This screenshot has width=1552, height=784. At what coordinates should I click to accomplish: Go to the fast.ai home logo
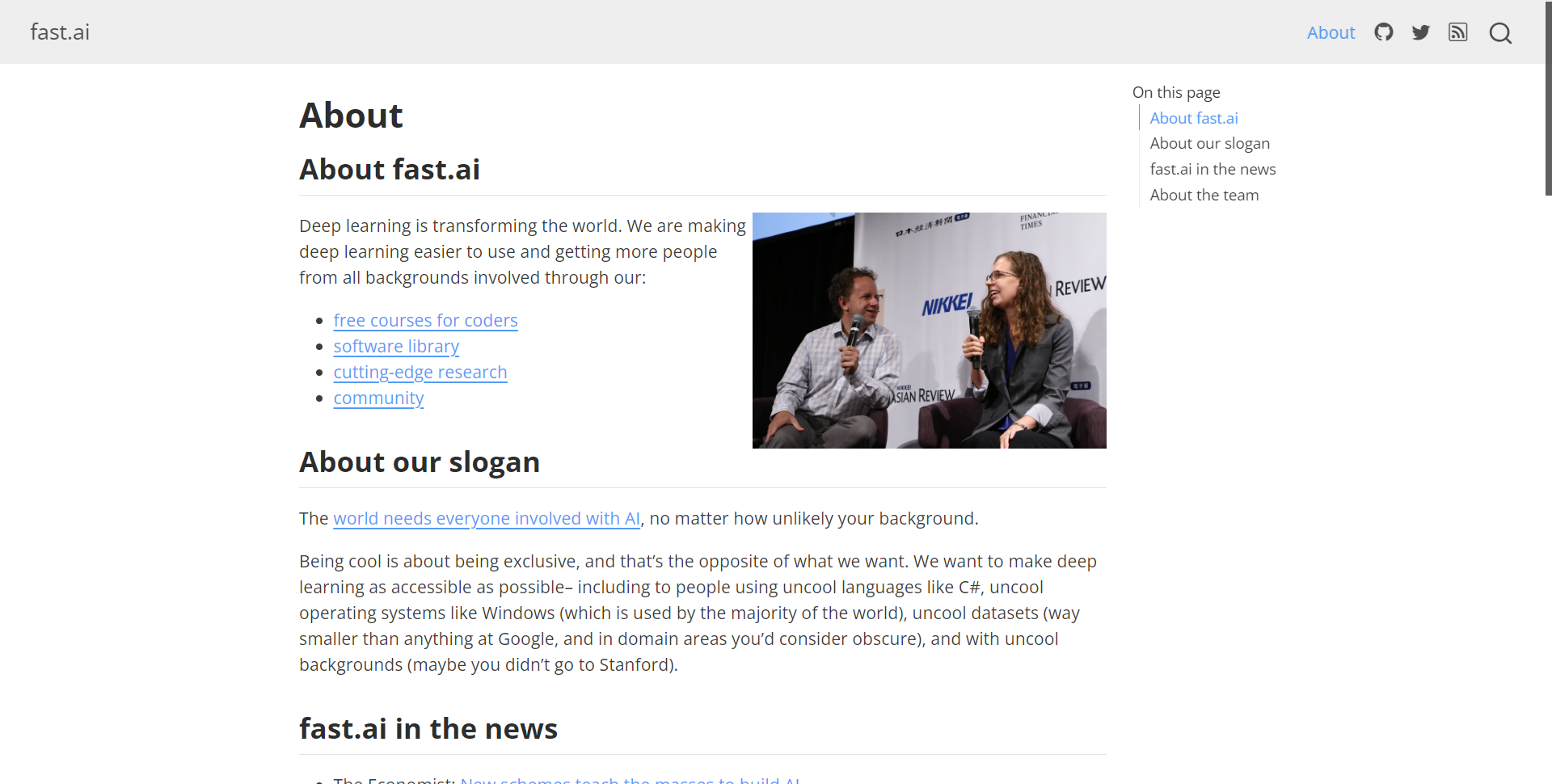pyautogui.click(x=60, y=32)
